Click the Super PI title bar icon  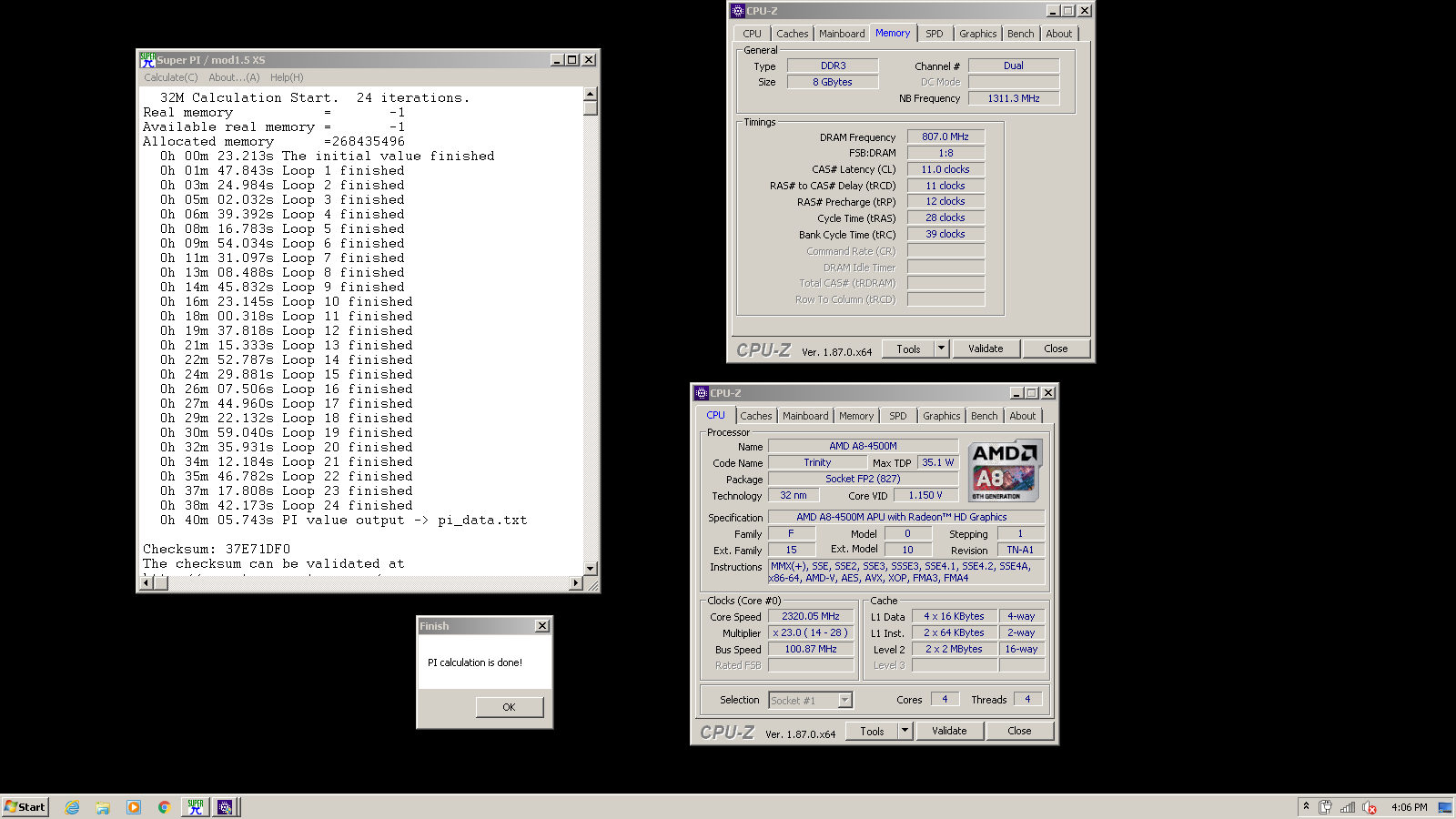(147, 60)
